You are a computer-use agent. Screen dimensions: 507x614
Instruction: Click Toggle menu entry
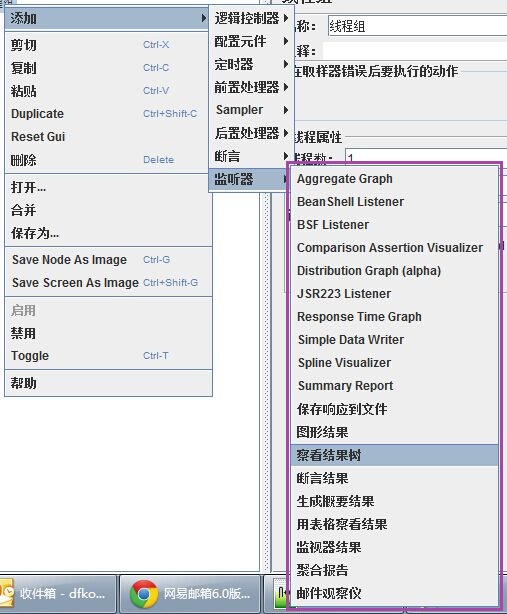[108, 356]
